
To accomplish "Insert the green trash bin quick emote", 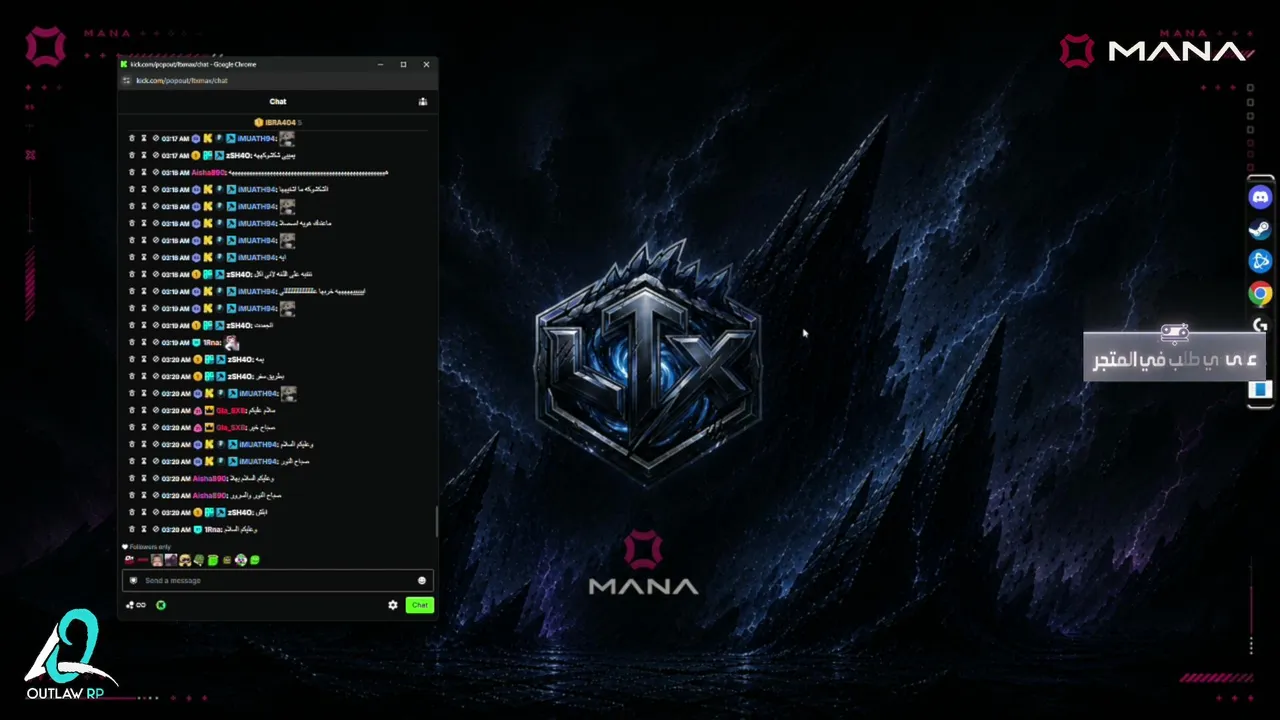I will pyautogui.click(x=213, y=560).
